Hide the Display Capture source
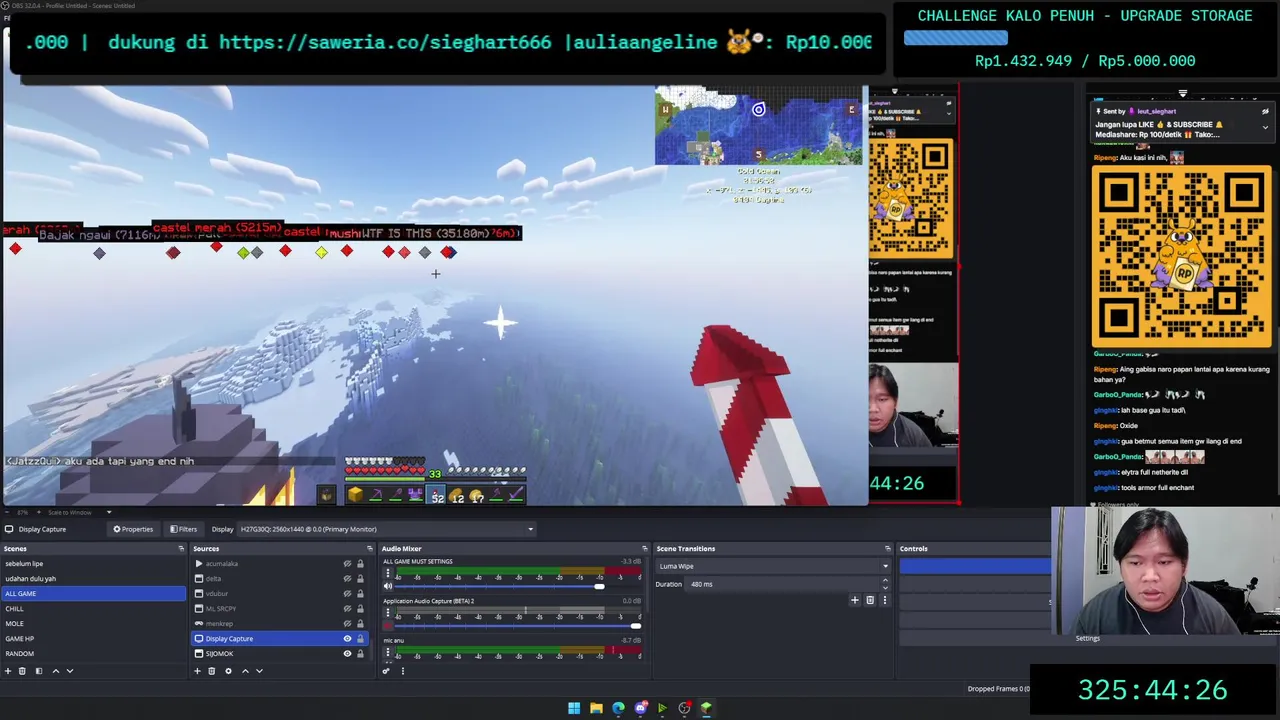The height and width of the screenshot is (720, 1280). point(347,639)
